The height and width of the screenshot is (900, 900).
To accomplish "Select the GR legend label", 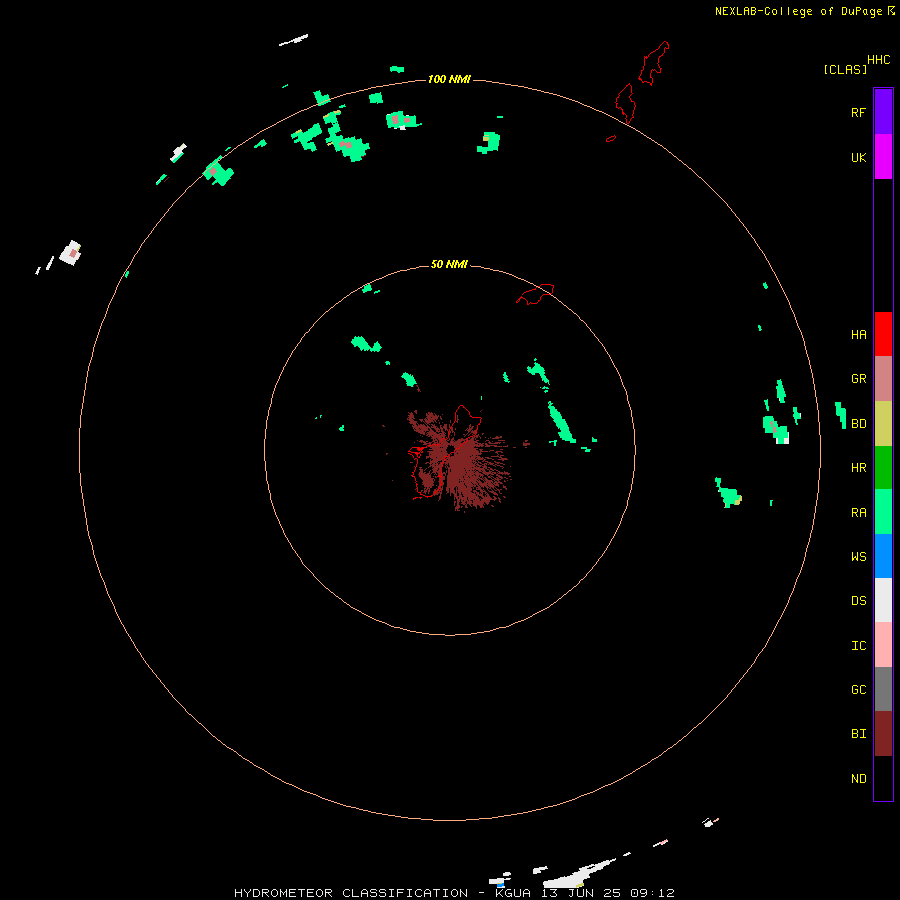I will (858, 379).
